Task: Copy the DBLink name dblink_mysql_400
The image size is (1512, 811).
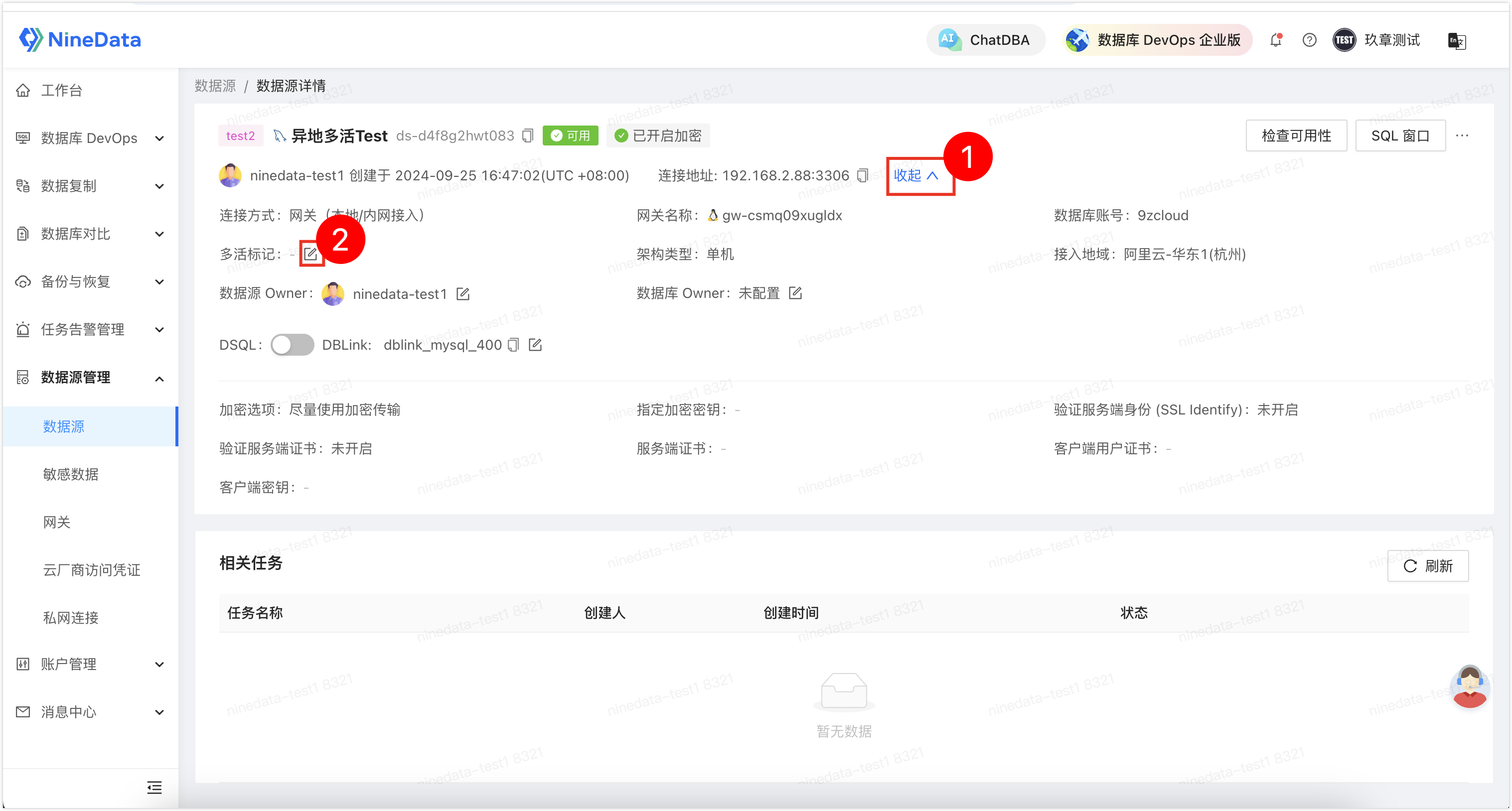Action: 513,345
